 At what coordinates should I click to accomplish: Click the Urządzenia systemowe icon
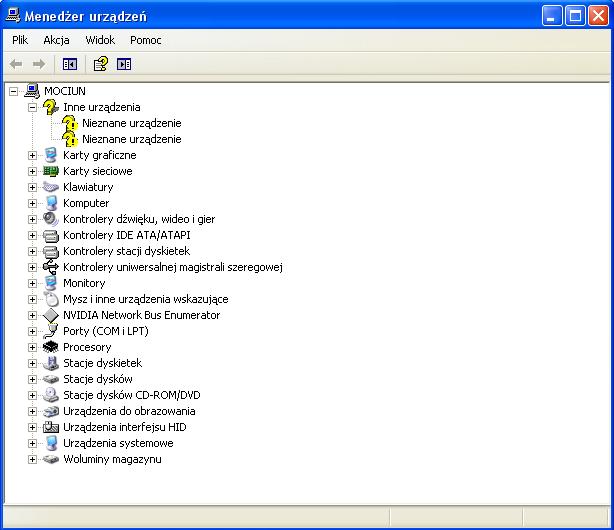coord(51,443)
